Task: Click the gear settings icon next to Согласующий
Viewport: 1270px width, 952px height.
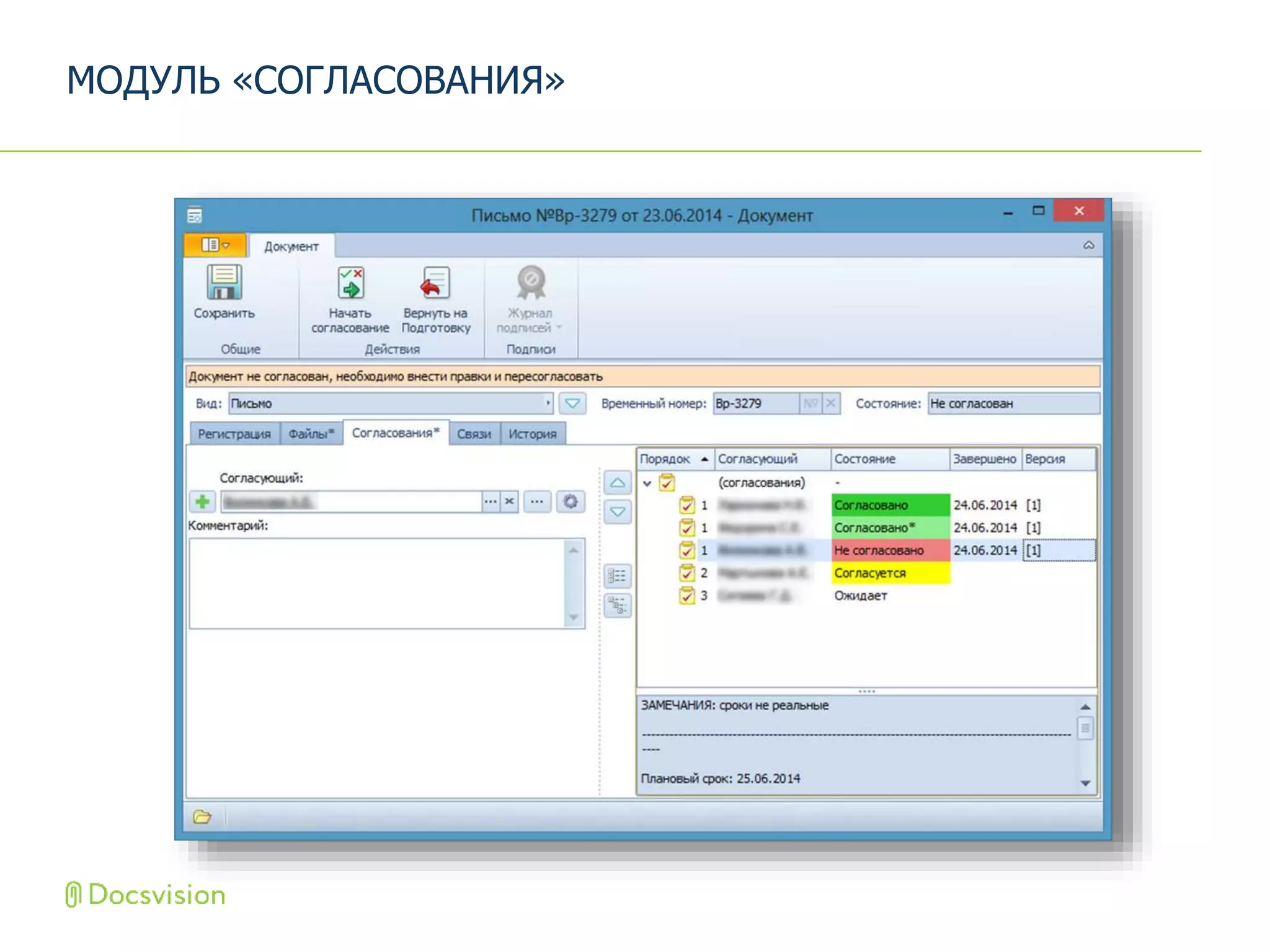Action: coord(571,501)
